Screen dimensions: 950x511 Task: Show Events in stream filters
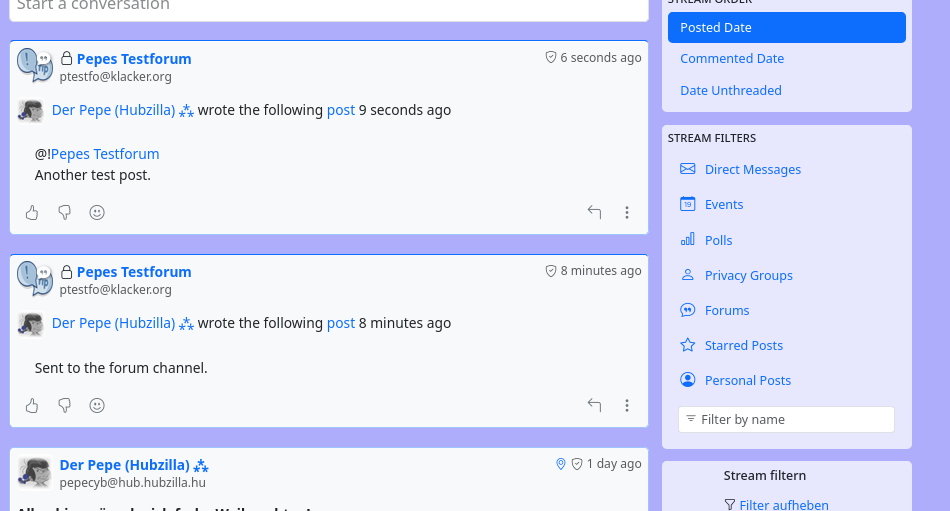tap(723, 205)
